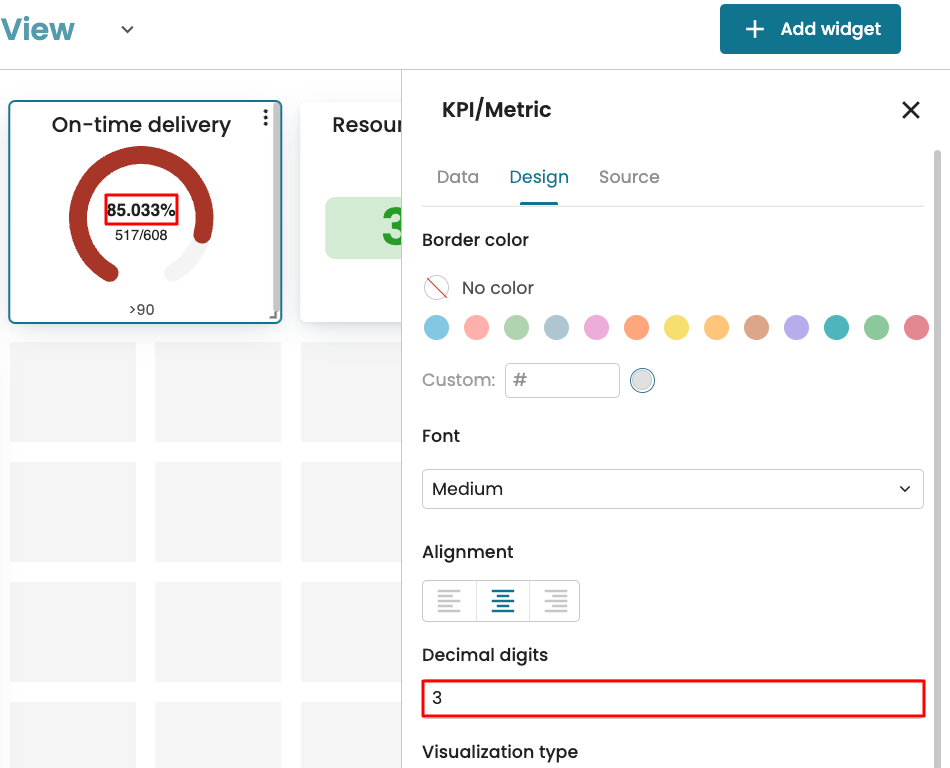Click the Add widget button
The width and height of the screenshot is (950, 768).
click(x=810, y=29)
